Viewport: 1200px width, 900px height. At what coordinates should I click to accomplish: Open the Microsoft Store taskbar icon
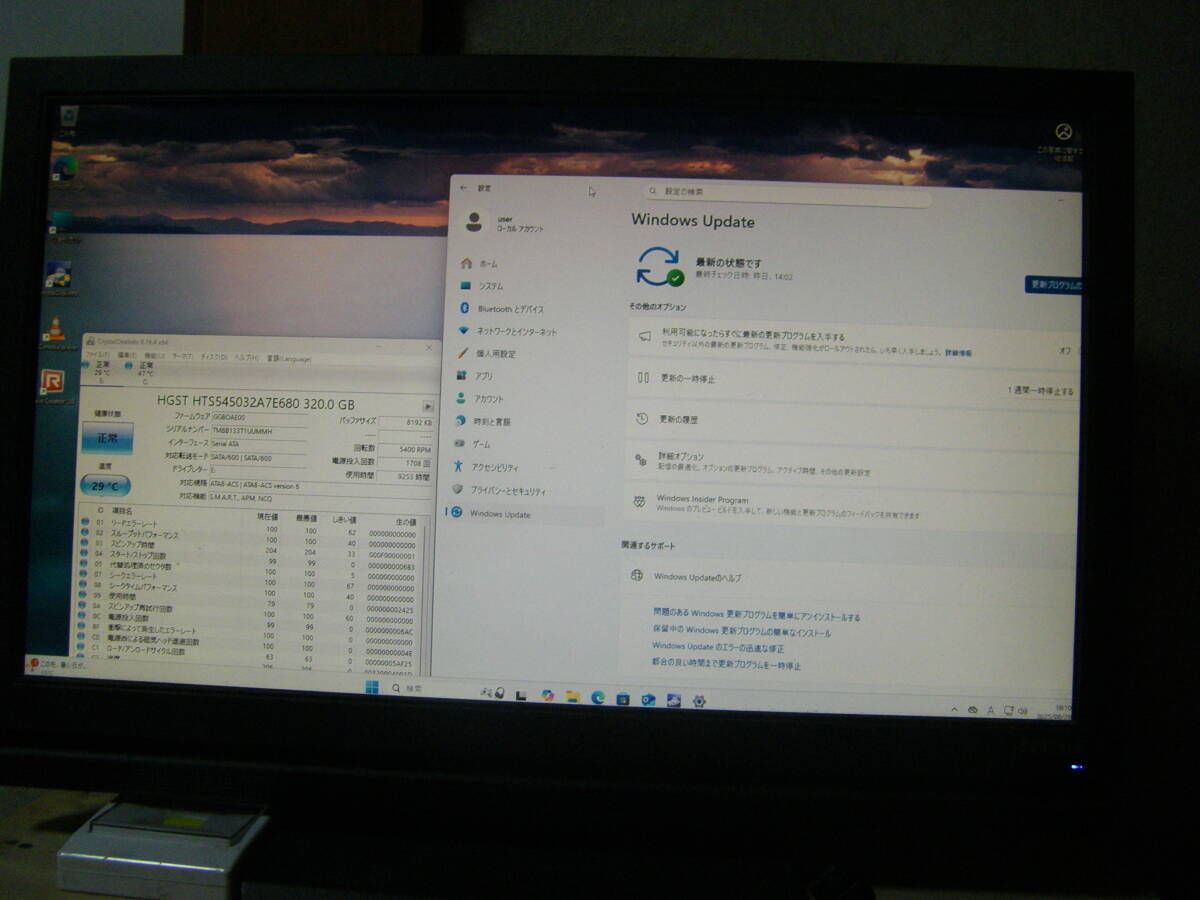(623, 698)
